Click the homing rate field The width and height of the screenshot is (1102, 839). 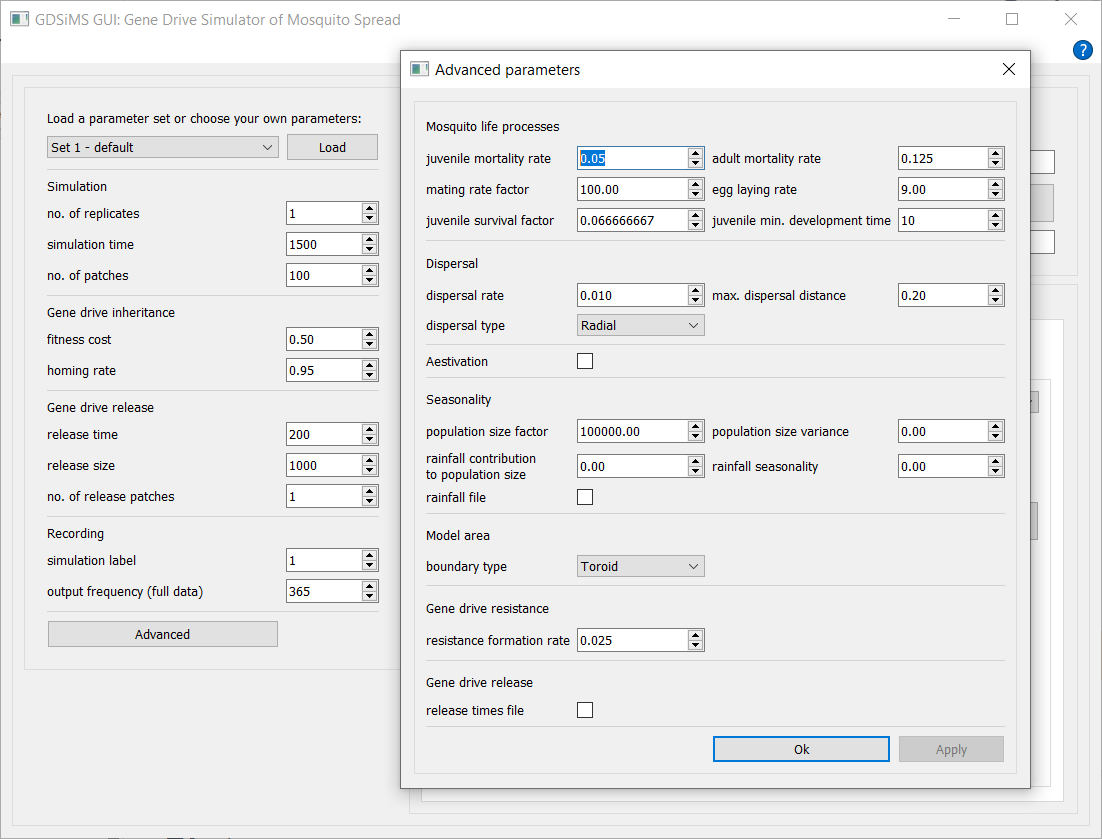(324, 370)
